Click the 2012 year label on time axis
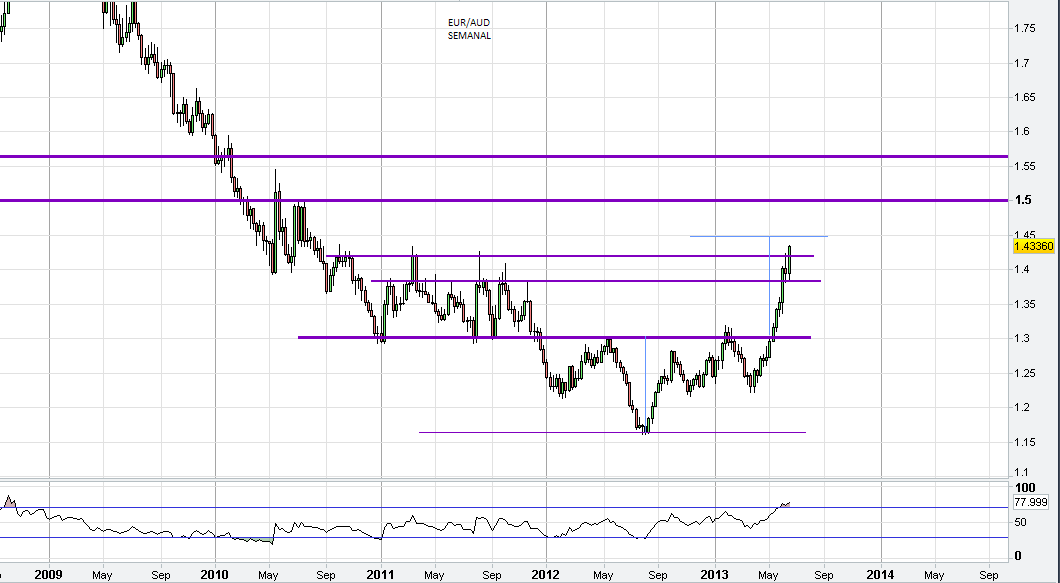 546,576
